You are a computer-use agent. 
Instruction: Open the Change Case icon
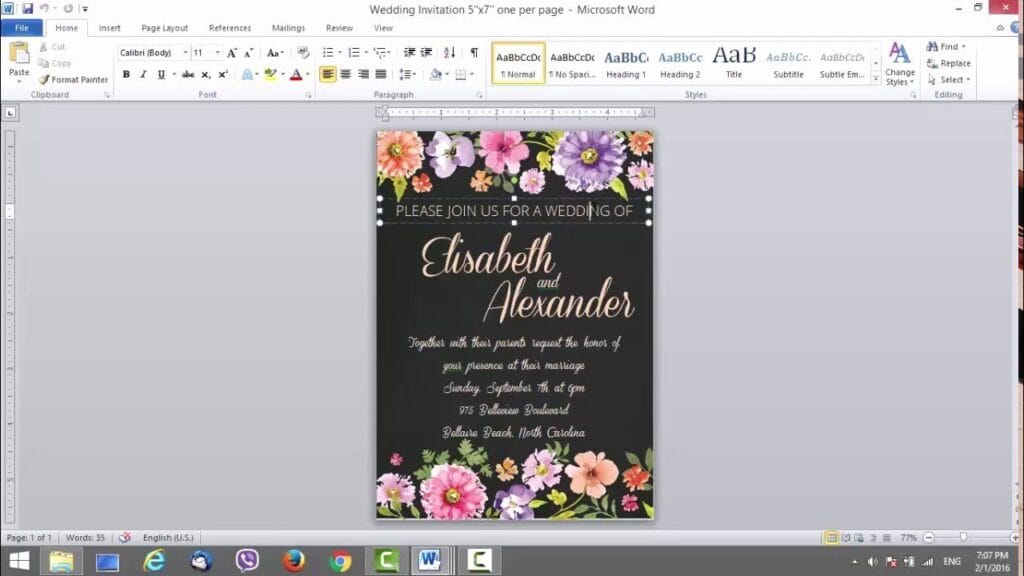(275, 53)
